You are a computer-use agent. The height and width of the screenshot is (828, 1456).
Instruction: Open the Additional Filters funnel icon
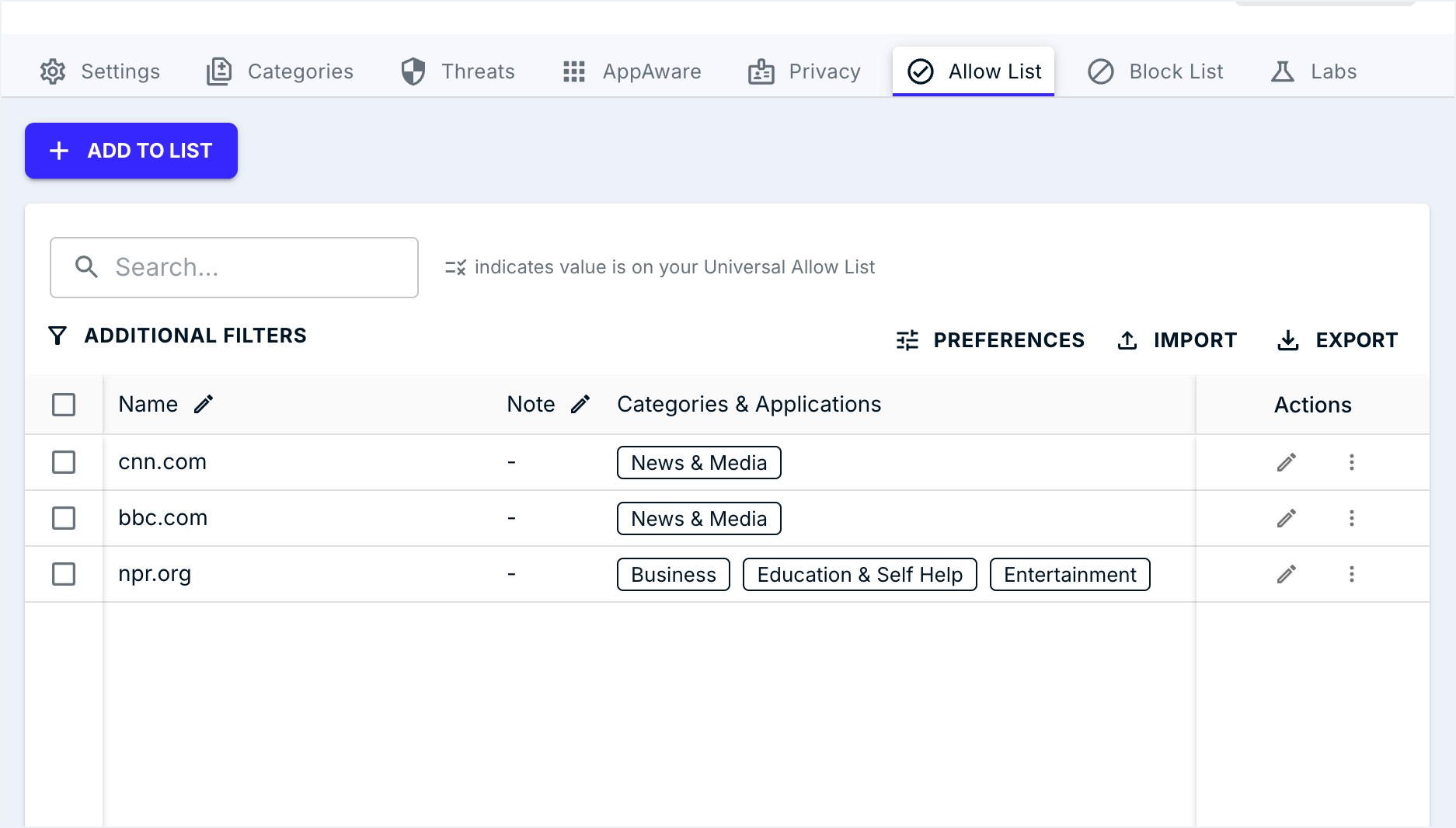click(57, 336)
